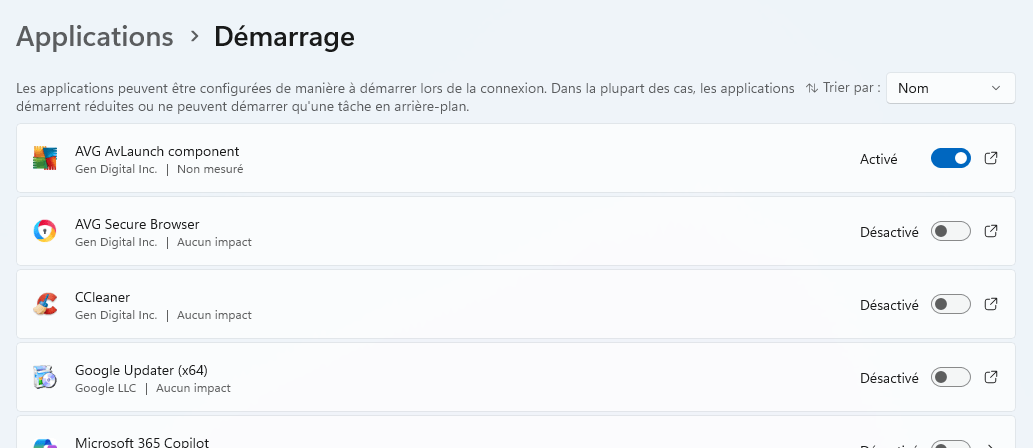This screenshot has height=448, width=1033.
Task: Enable the AVG Secure Browser startup toggle
Action: coord(951,231)
